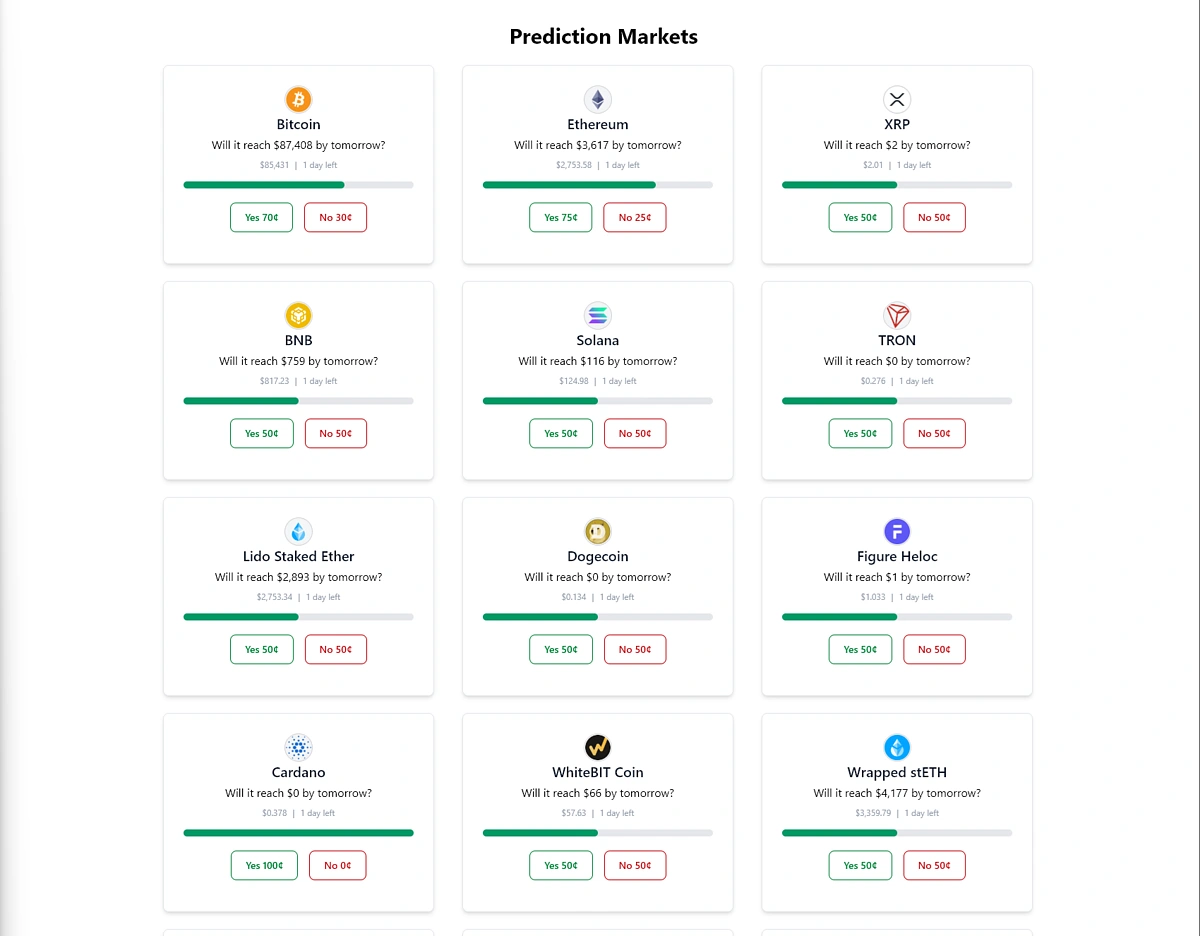Choose Yes 100¢ on Cardano
Screen dimensions: 1200x936
click(264, 865)
